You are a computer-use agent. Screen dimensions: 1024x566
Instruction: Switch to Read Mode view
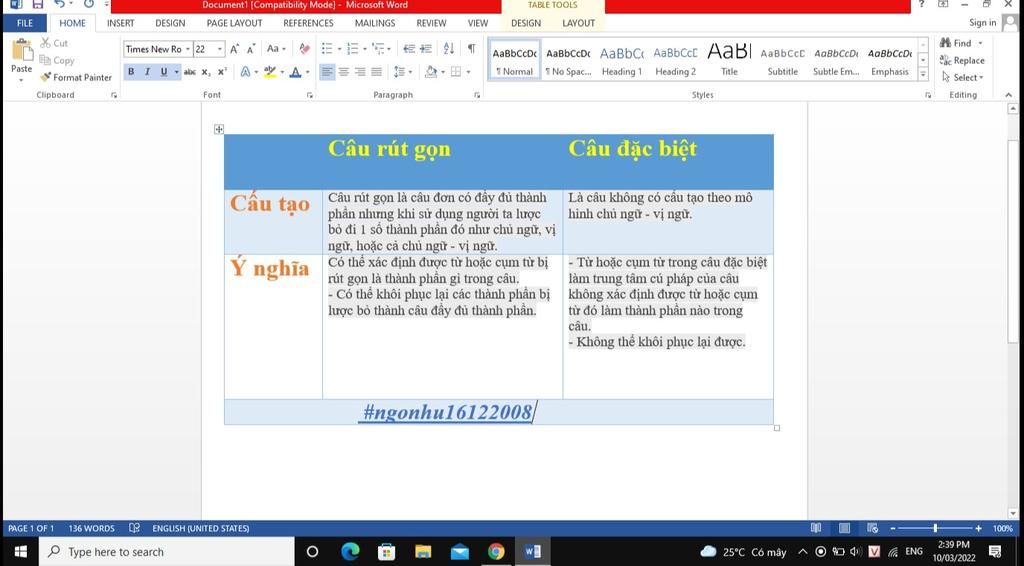click(816, 528)
